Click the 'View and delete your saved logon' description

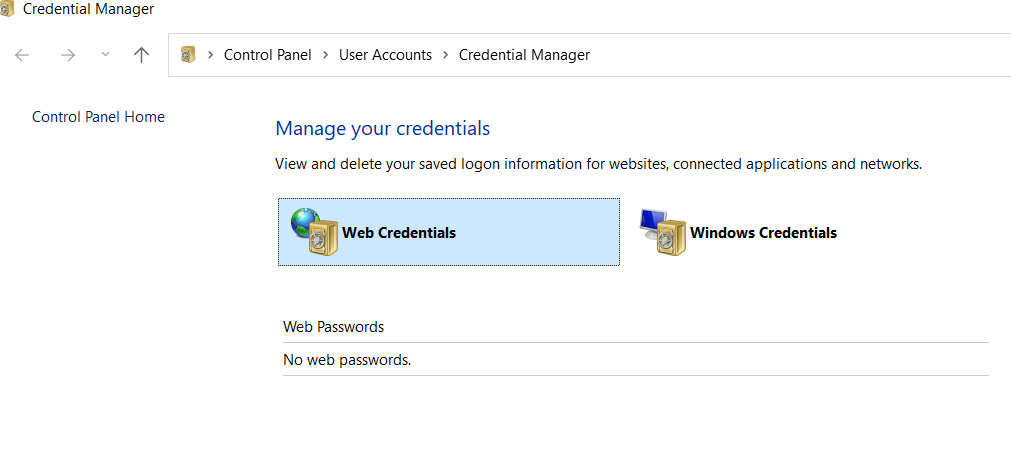coord(598,164)
